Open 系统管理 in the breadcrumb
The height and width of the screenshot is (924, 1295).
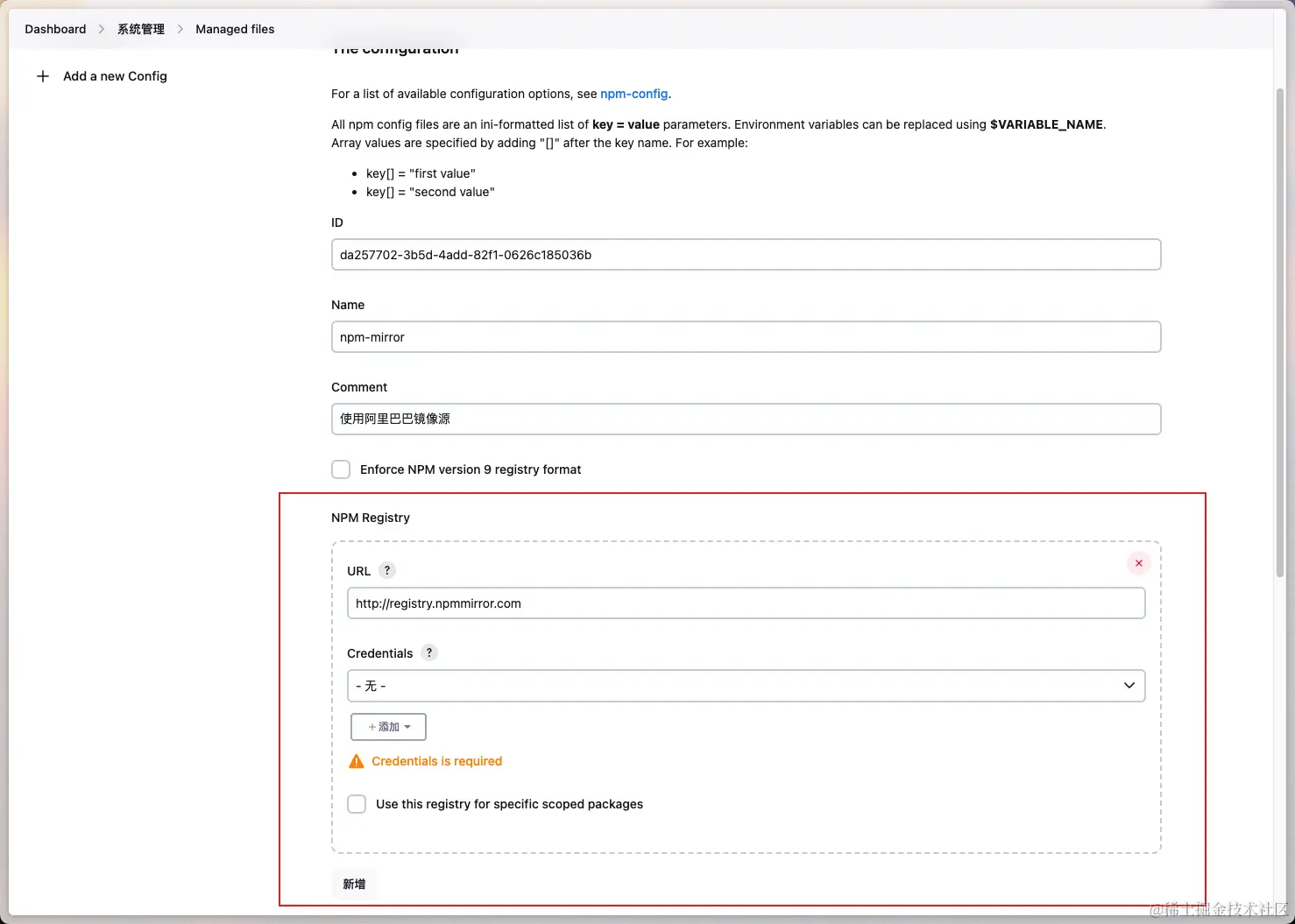[141, 29]
